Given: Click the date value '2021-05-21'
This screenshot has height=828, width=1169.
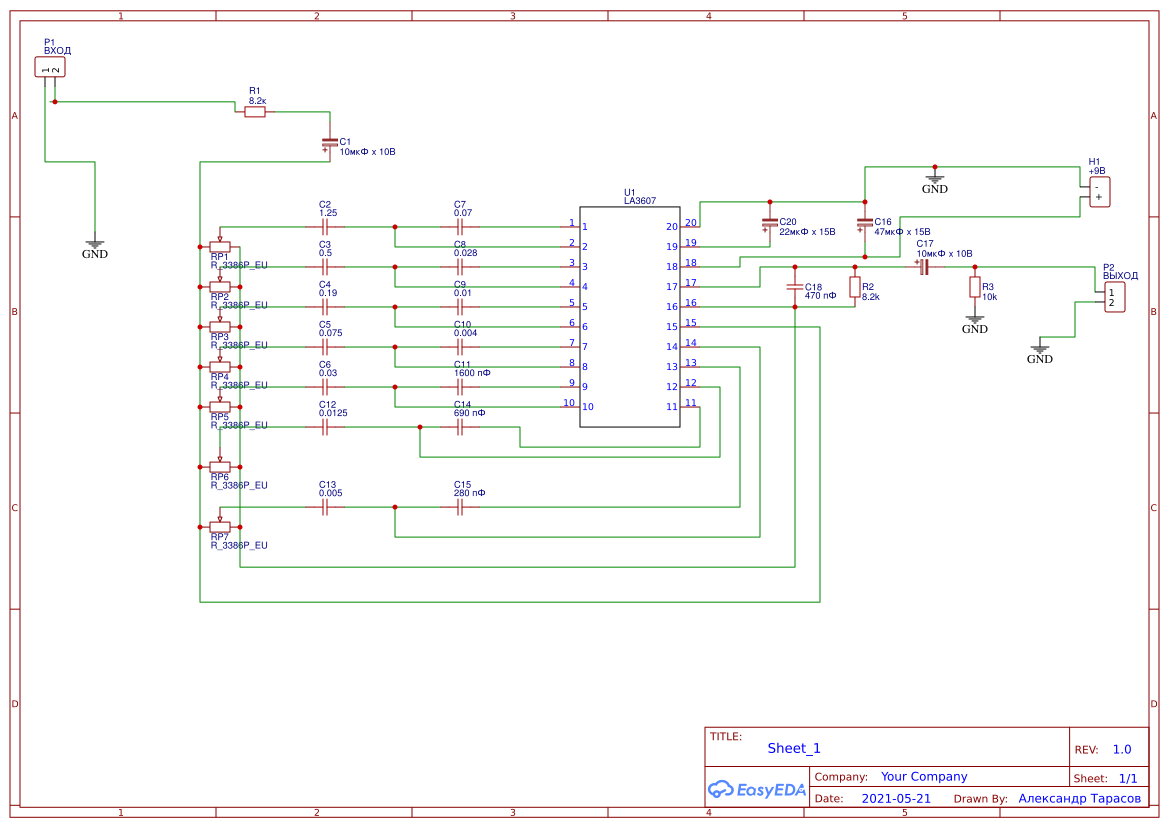Looking at the screenshot, I should (x=896, y=798).
